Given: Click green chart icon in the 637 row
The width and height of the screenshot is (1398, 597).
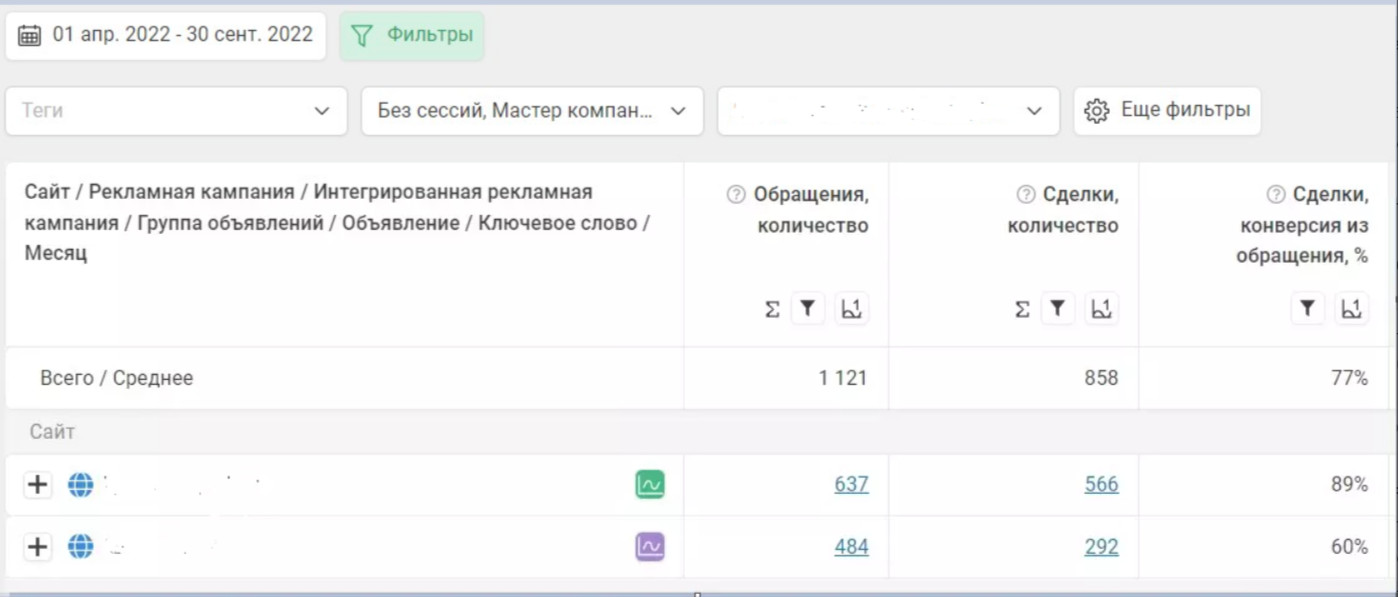Looking at the screenshot, I should click(650, 485).
